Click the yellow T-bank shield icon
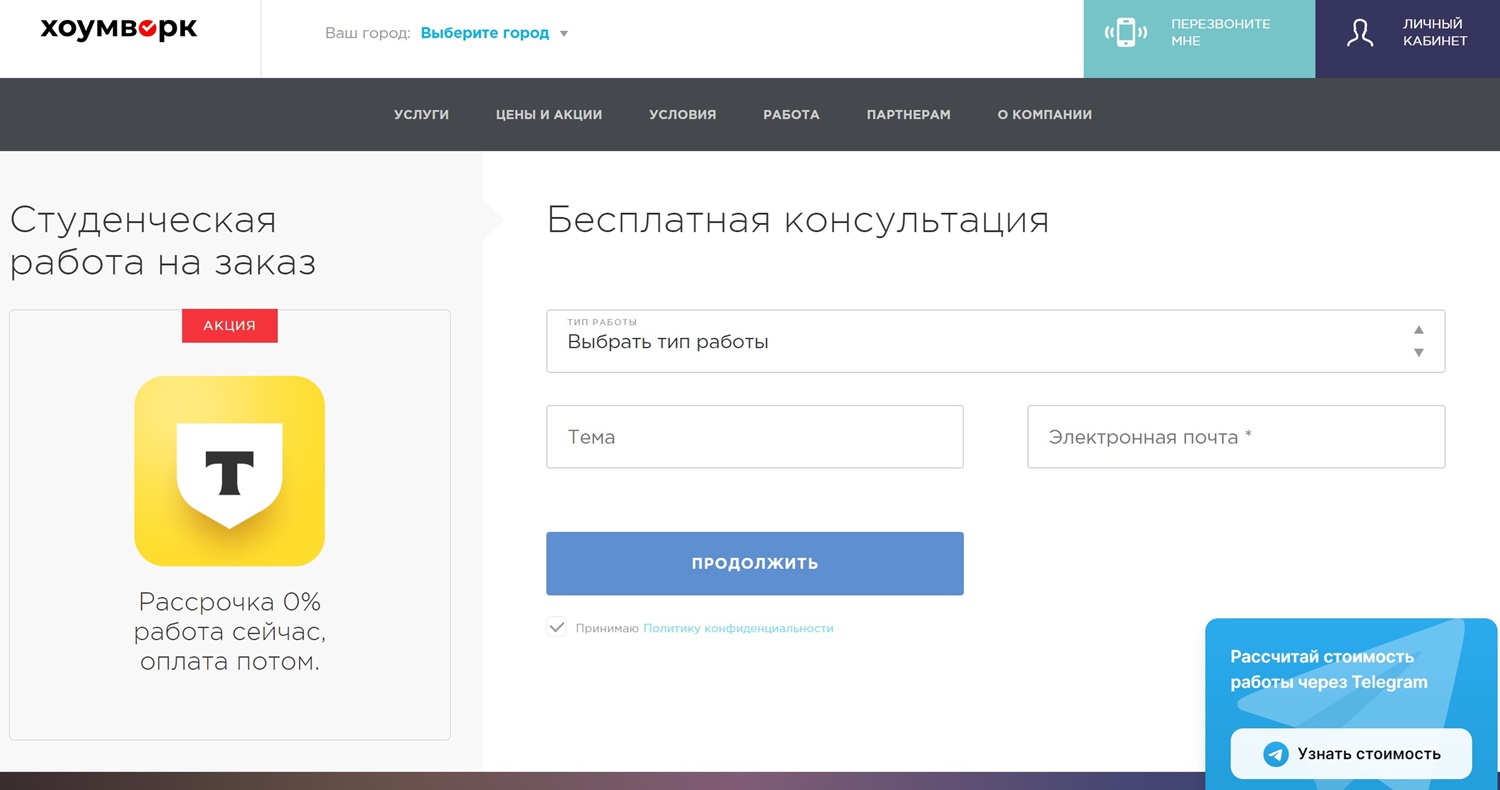Viewport: 1500px width, 790px height. coord(230,471)
